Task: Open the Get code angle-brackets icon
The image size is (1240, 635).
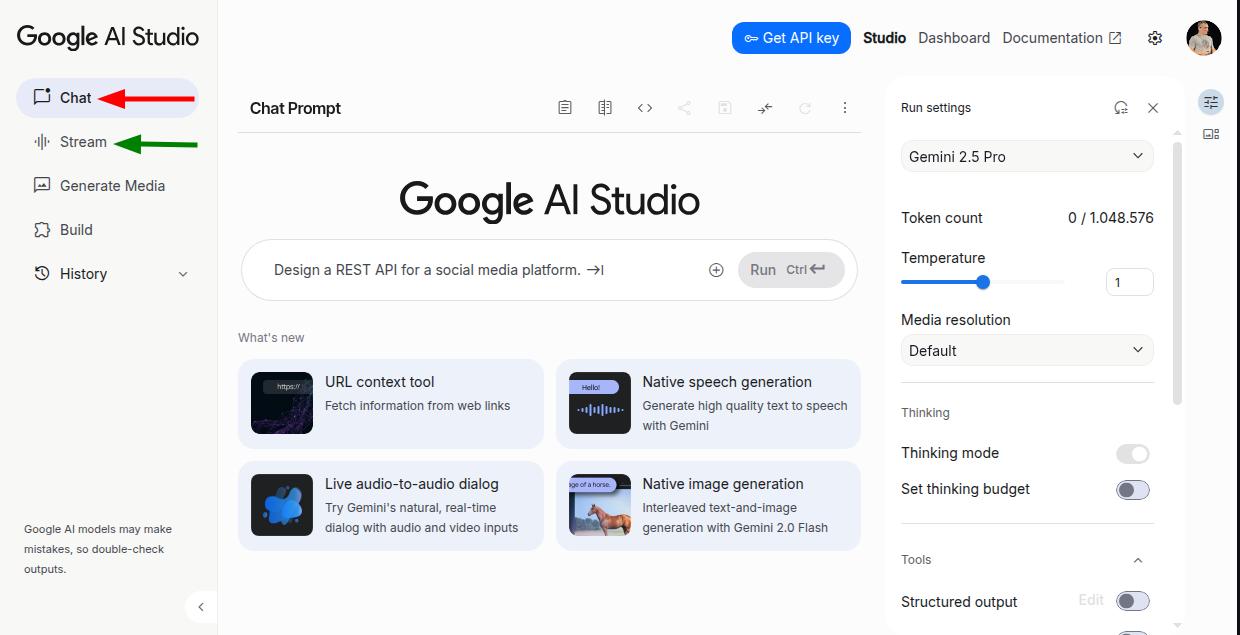Action: click(645, 108)
